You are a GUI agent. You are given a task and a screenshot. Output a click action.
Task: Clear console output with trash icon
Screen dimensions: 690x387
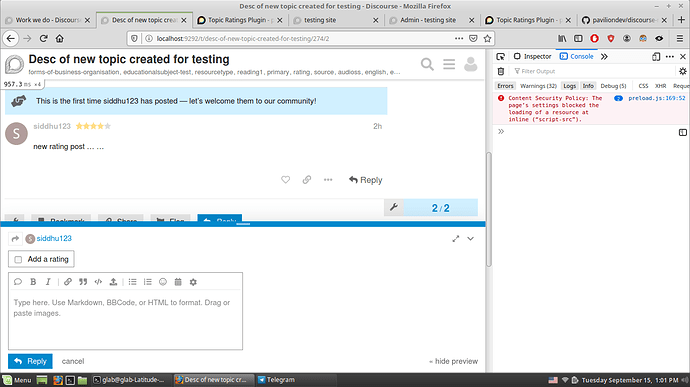(x=501, y=71)
